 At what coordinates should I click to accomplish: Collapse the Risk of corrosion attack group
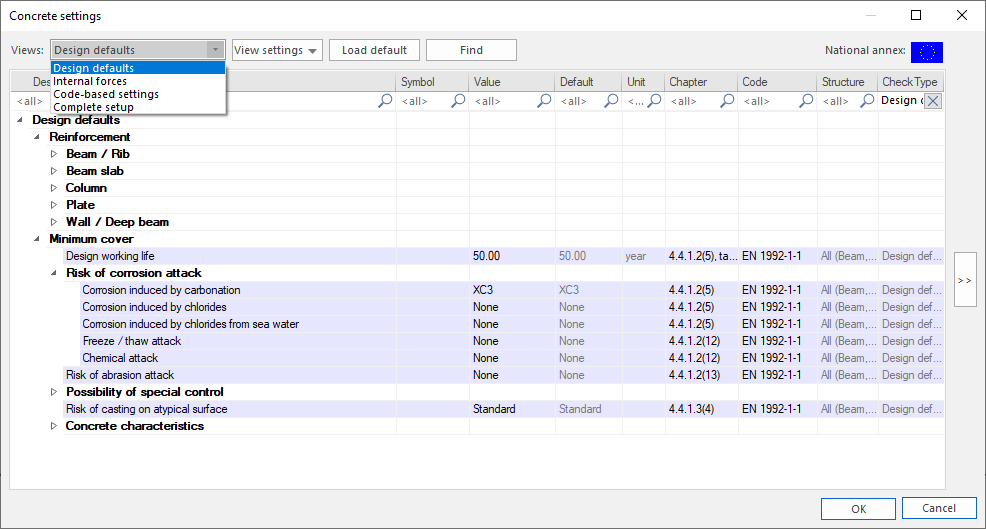(55, 273)
